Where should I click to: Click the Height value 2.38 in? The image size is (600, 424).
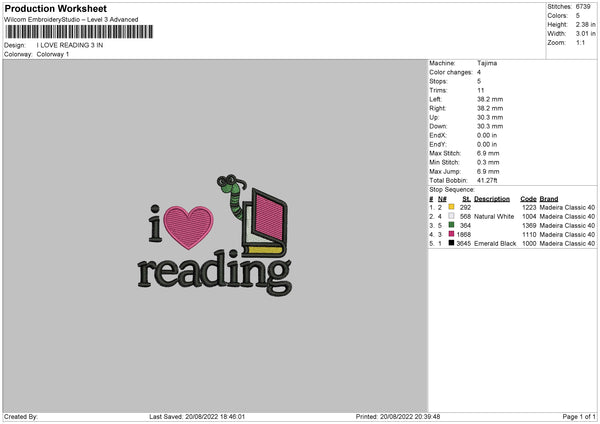click(x=585, y=24)
